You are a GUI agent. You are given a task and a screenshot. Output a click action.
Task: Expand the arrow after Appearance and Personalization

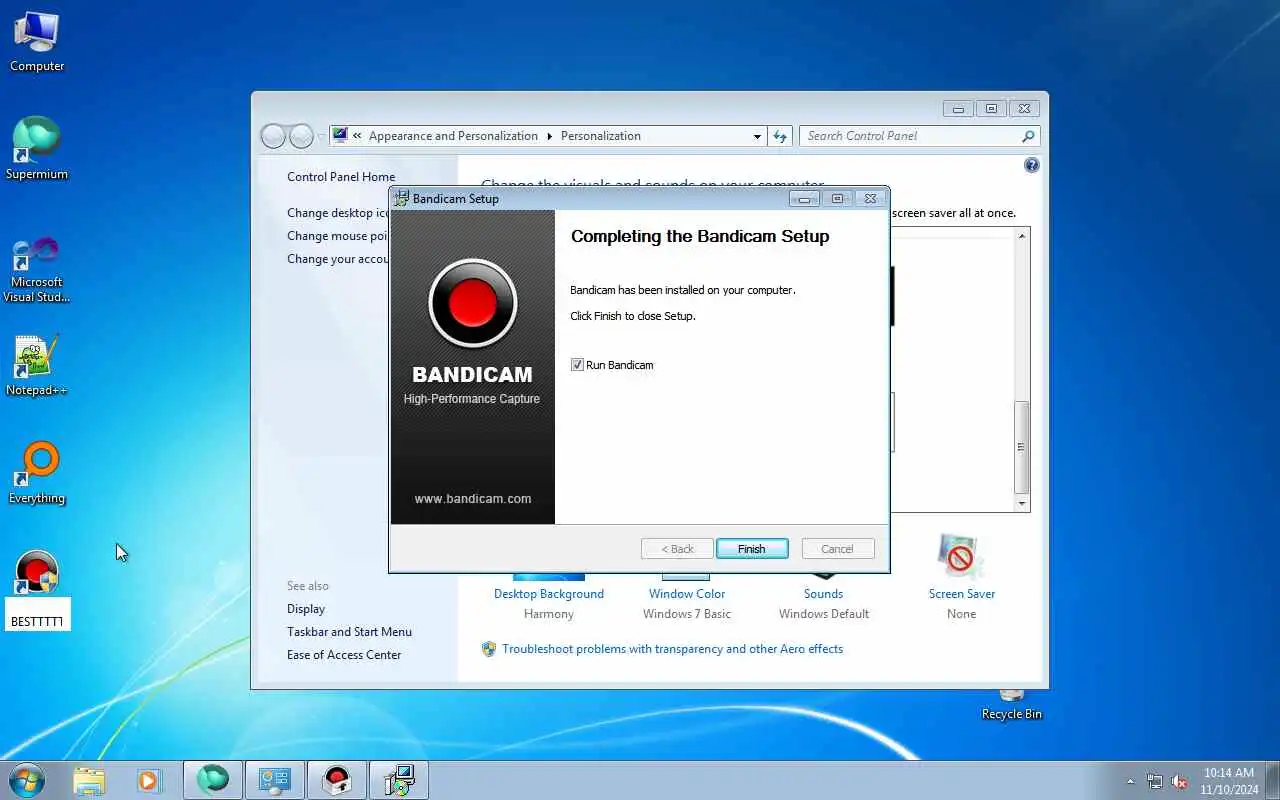click(x=549, y=136)
